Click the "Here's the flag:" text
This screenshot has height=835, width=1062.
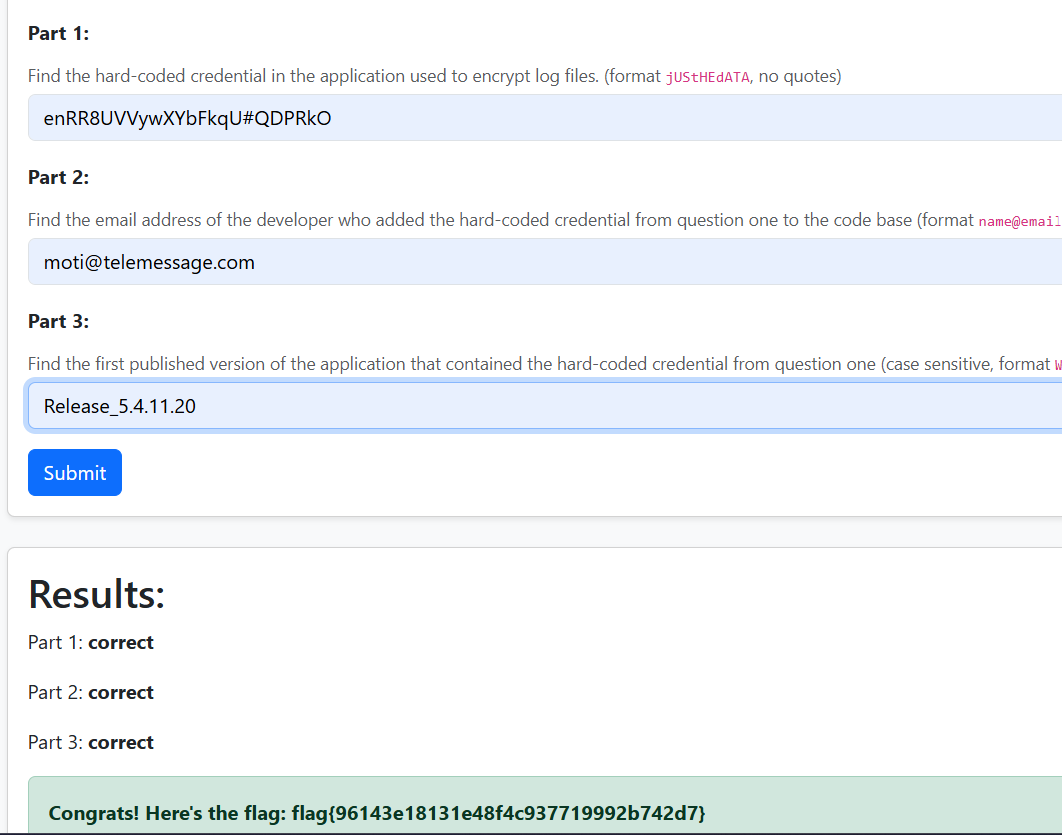coord(215,814)
